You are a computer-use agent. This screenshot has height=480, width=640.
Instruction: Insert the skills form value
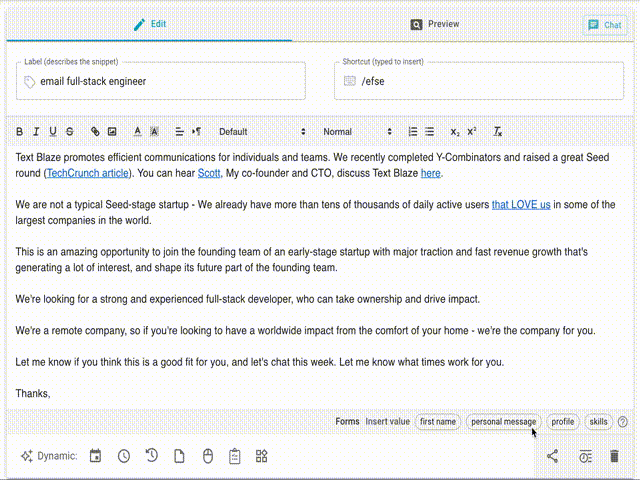click(x=598, y=422)
